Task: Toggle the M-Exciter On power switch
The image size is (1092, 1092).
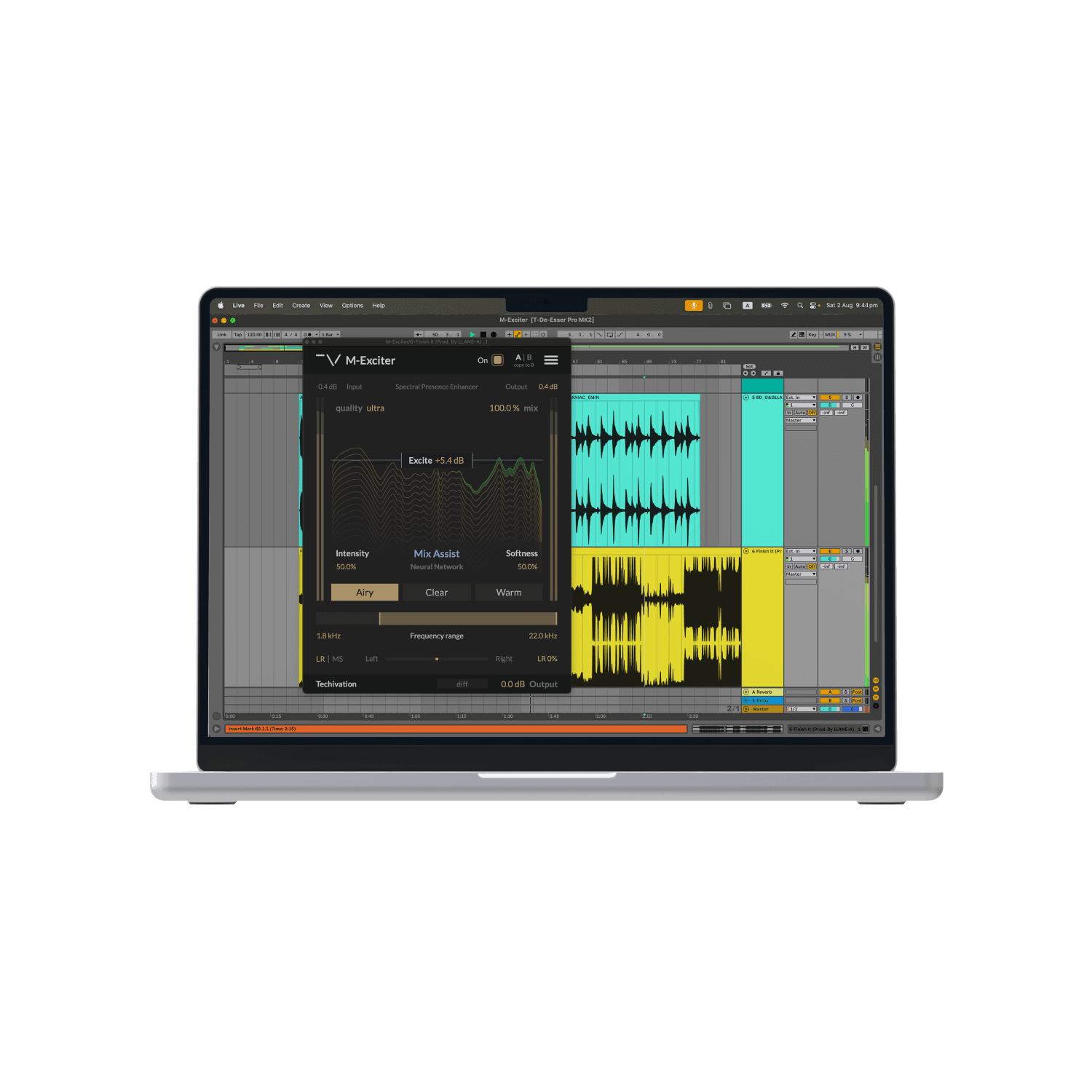Action: click(x=497, y=360)
